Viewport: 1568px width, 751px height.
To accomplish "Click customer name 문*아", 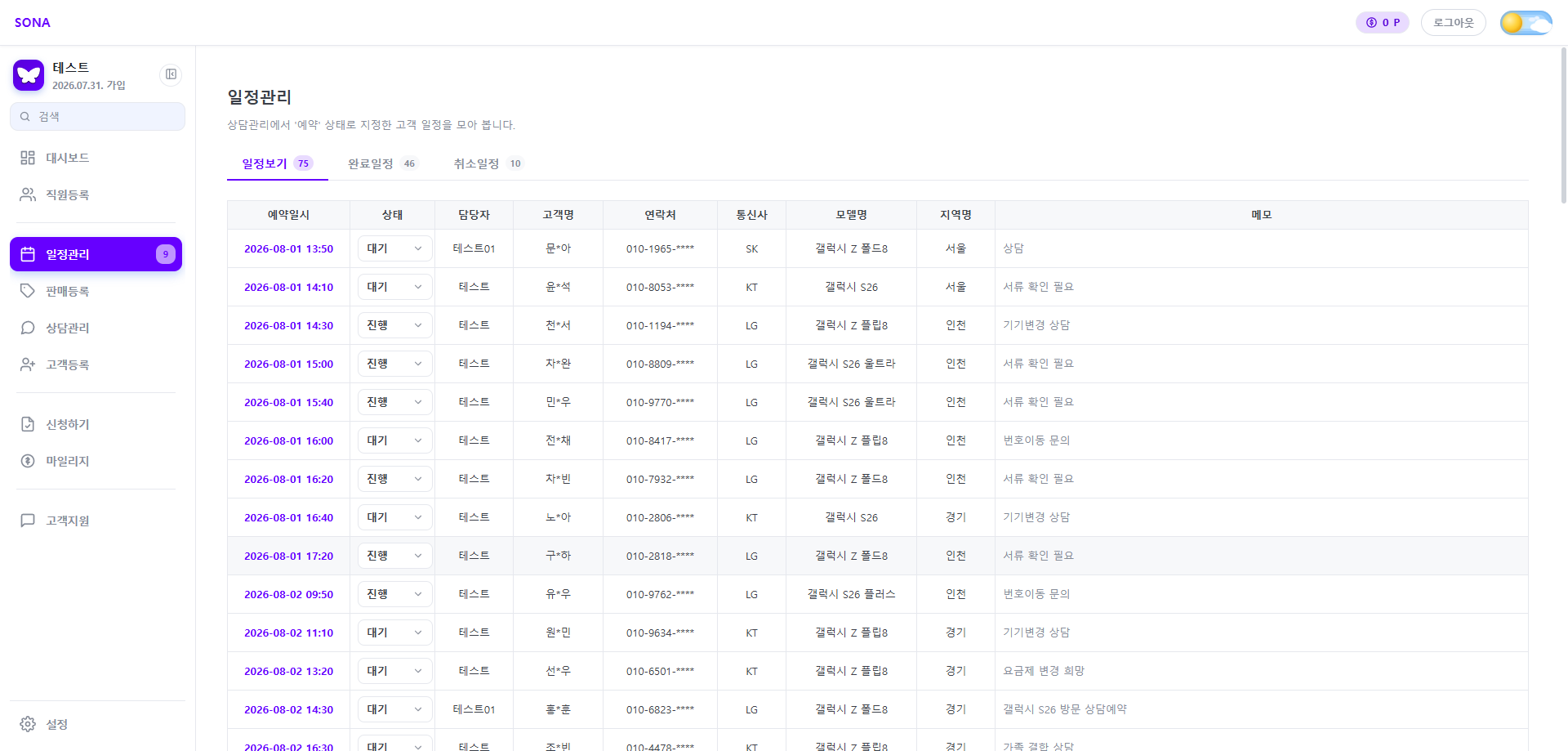I will pos(559,248).
